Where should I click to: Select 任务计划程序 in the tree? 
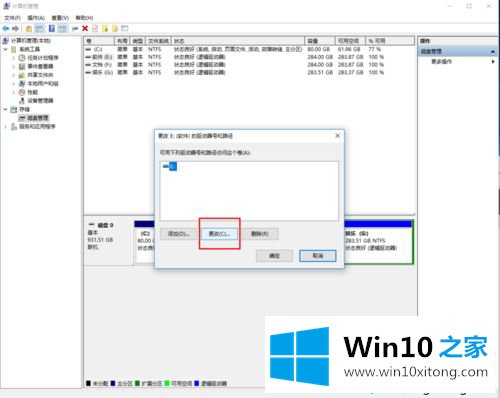click(x=43, y=58)
